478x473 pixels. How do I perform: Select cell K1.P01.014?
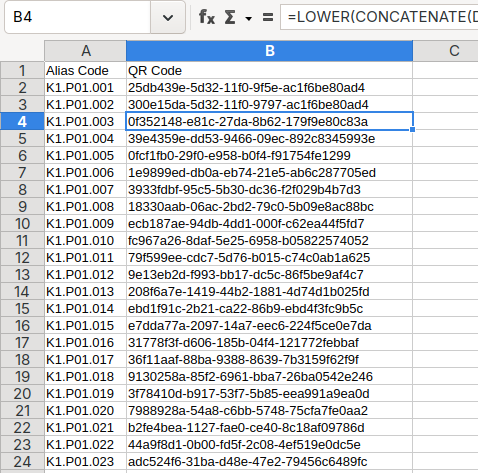tap(86, 309)
